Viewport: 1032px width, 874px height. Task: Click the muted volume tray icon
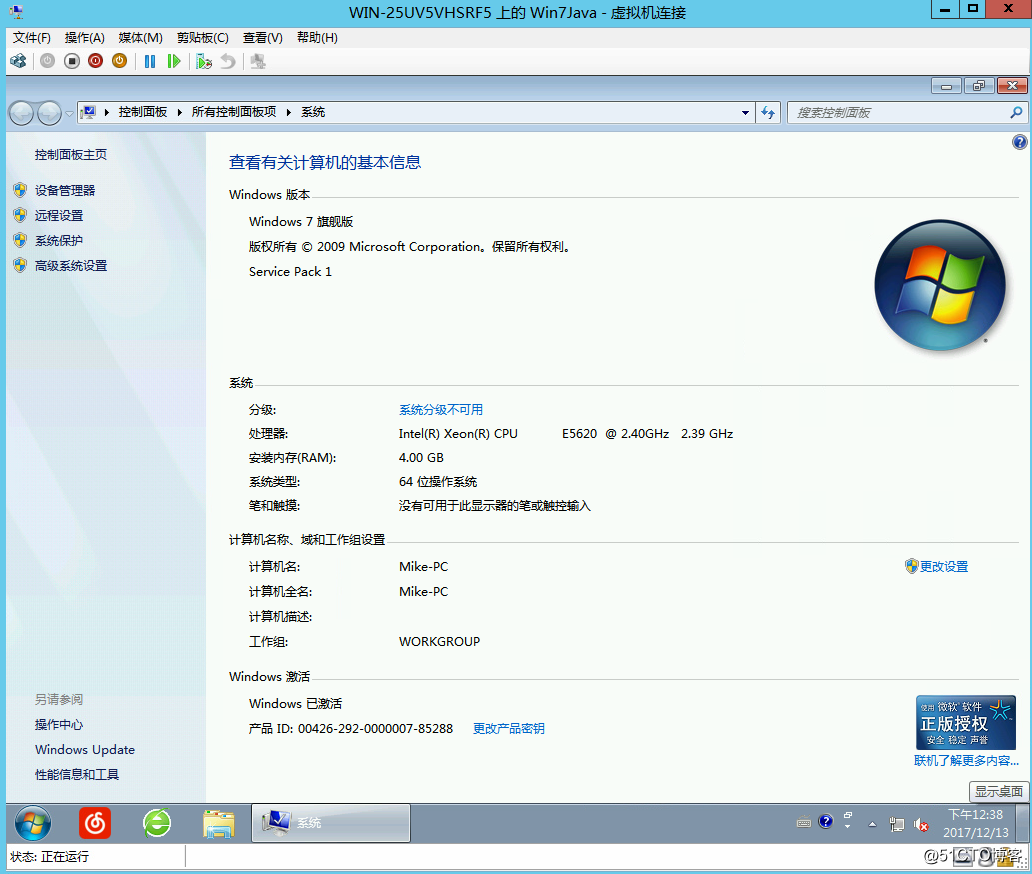(x=921, y=824)
